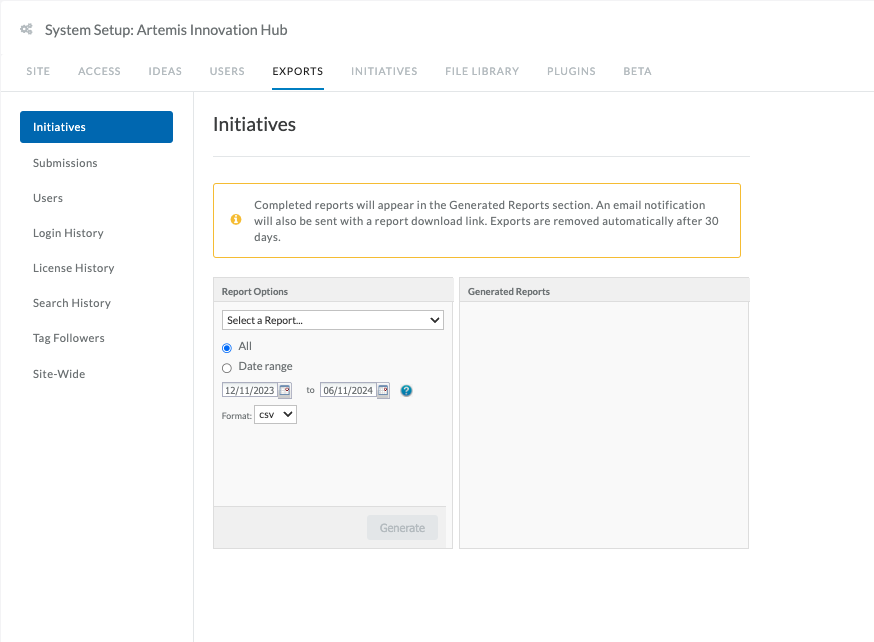Click the Generate button
874x642 pixels.
[x=402, y=528]
